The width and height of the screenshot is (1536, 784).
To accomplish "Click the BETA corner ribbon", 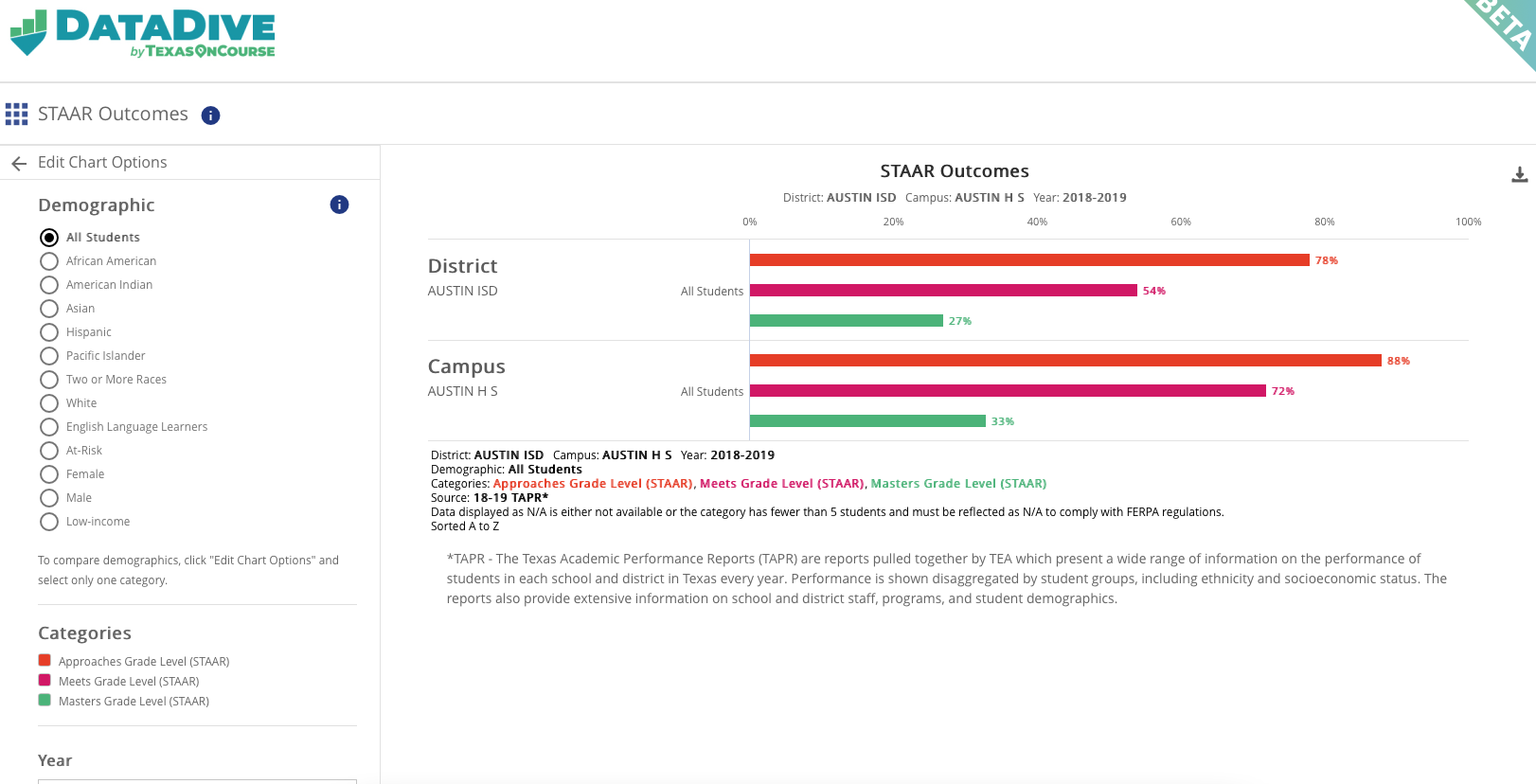I will [x=1506, y=26].
